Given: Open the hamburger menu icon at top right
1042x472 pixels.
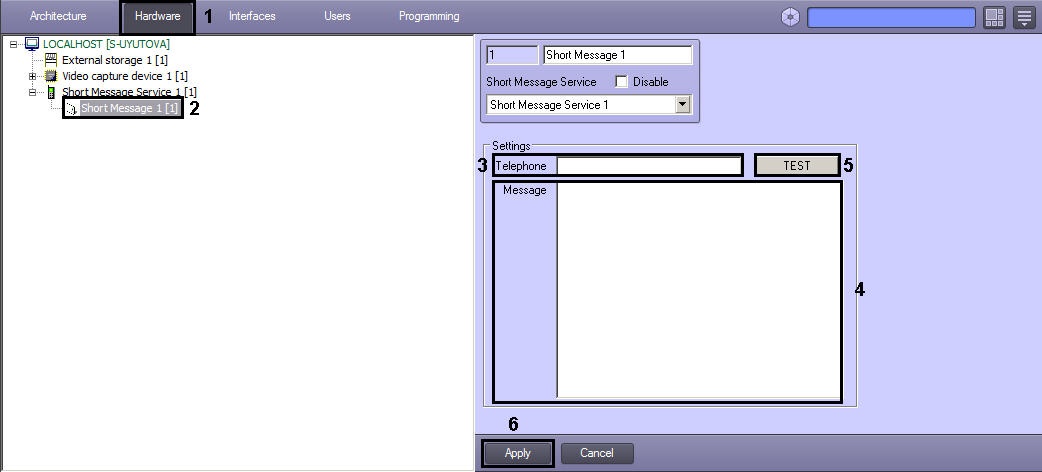Looking at the screenshot, I should [x=1024, y=17].
